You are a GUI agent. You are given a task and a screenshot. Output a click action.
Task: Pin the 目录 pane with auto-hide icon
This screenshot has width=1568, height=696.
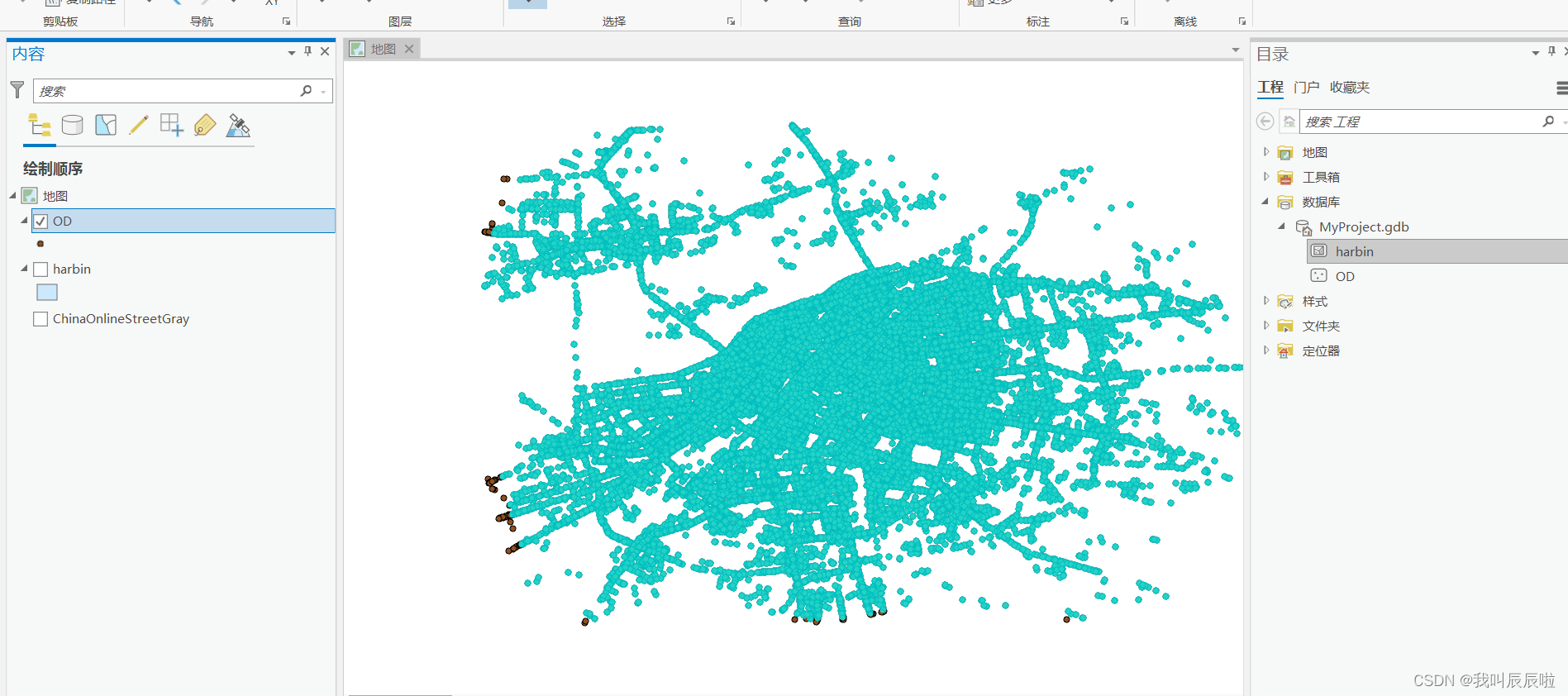[x=1551, y=52]
